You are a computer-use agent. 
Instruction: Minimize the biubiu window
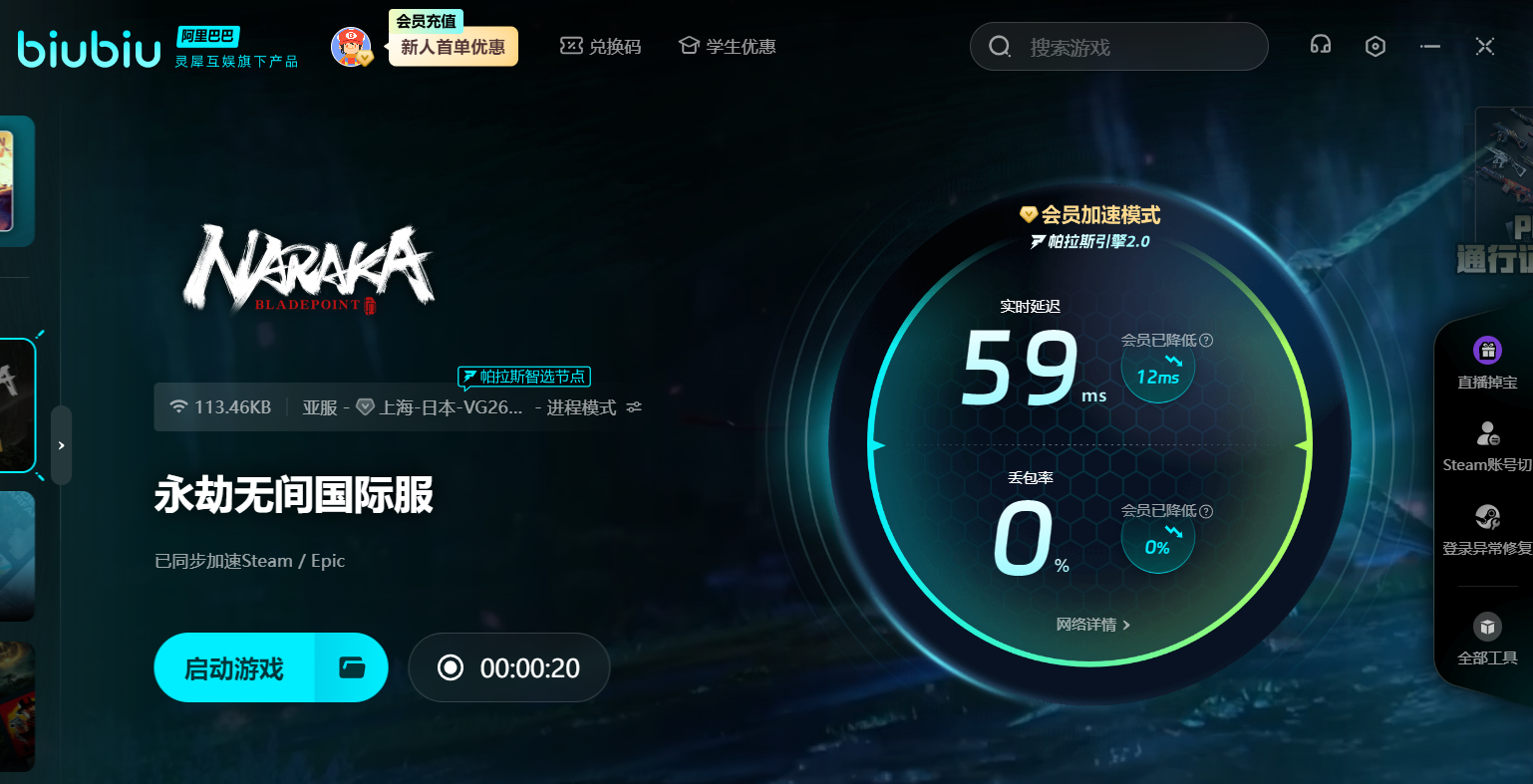pyautogui.click(x=1430, y=46)
